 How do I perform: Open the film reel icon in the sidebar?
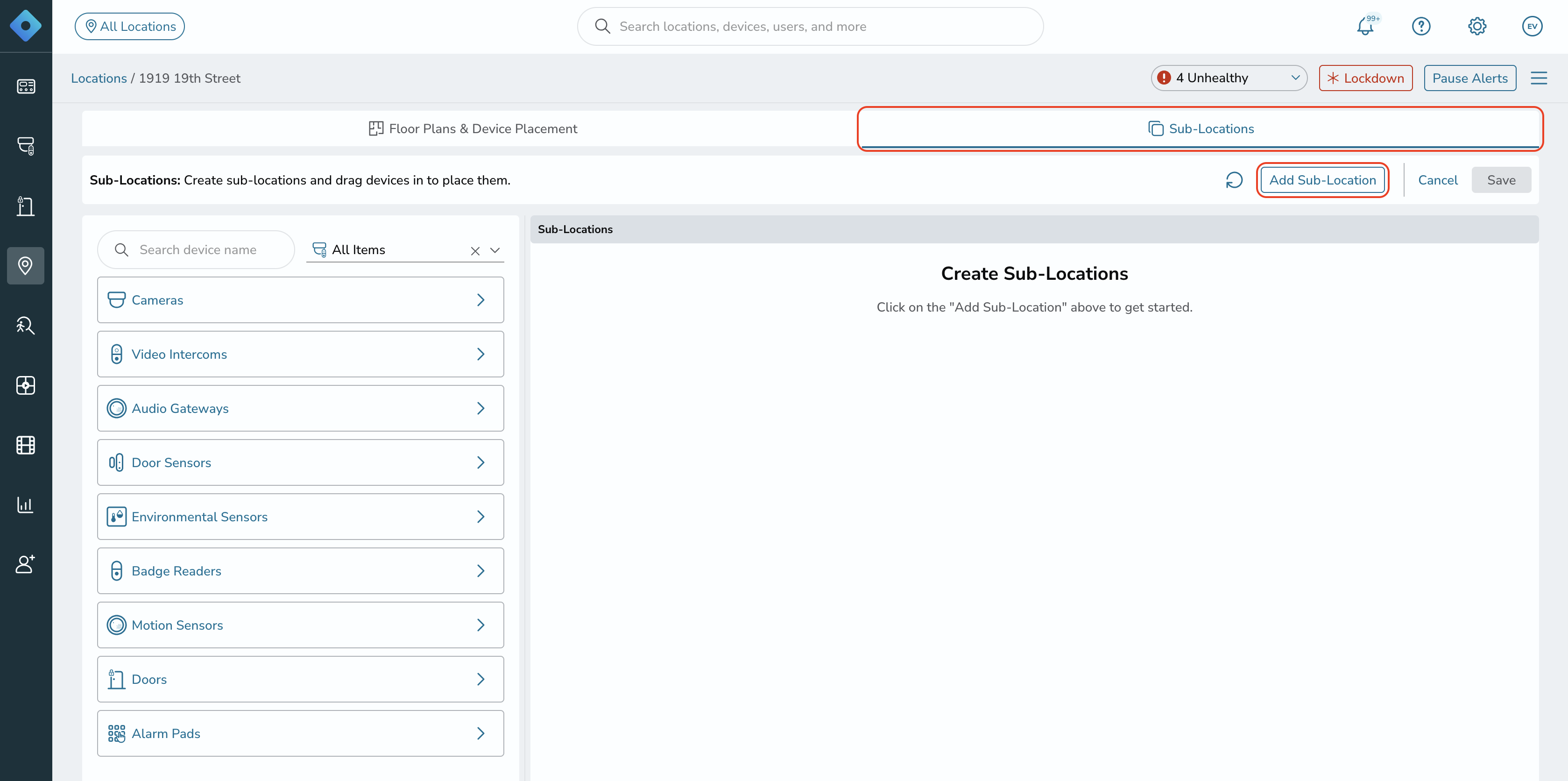click(x=26, y=445)
